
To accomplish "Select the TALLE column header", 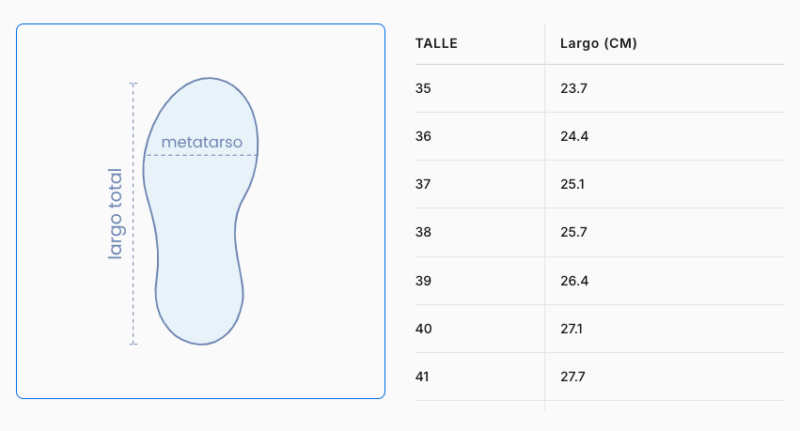I will click(436, 43).
